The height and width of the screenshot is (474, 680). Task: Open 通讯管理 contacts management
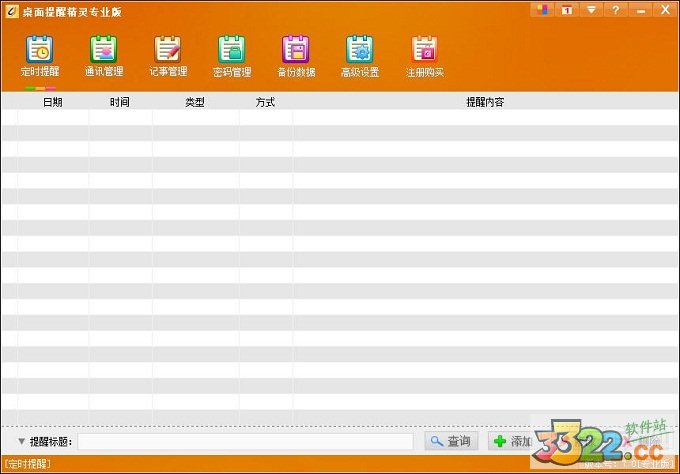104,57
